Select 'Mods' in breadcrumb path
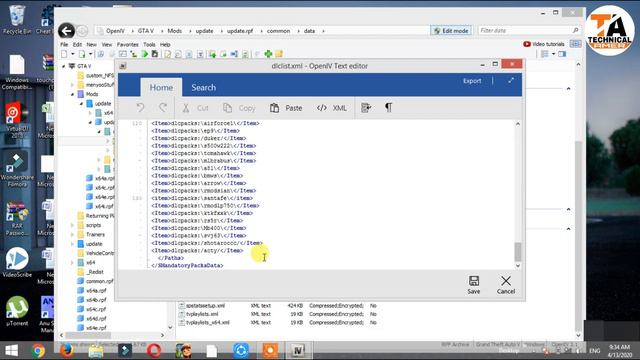The height and width of the screenshot is (360, 640). 174,31
